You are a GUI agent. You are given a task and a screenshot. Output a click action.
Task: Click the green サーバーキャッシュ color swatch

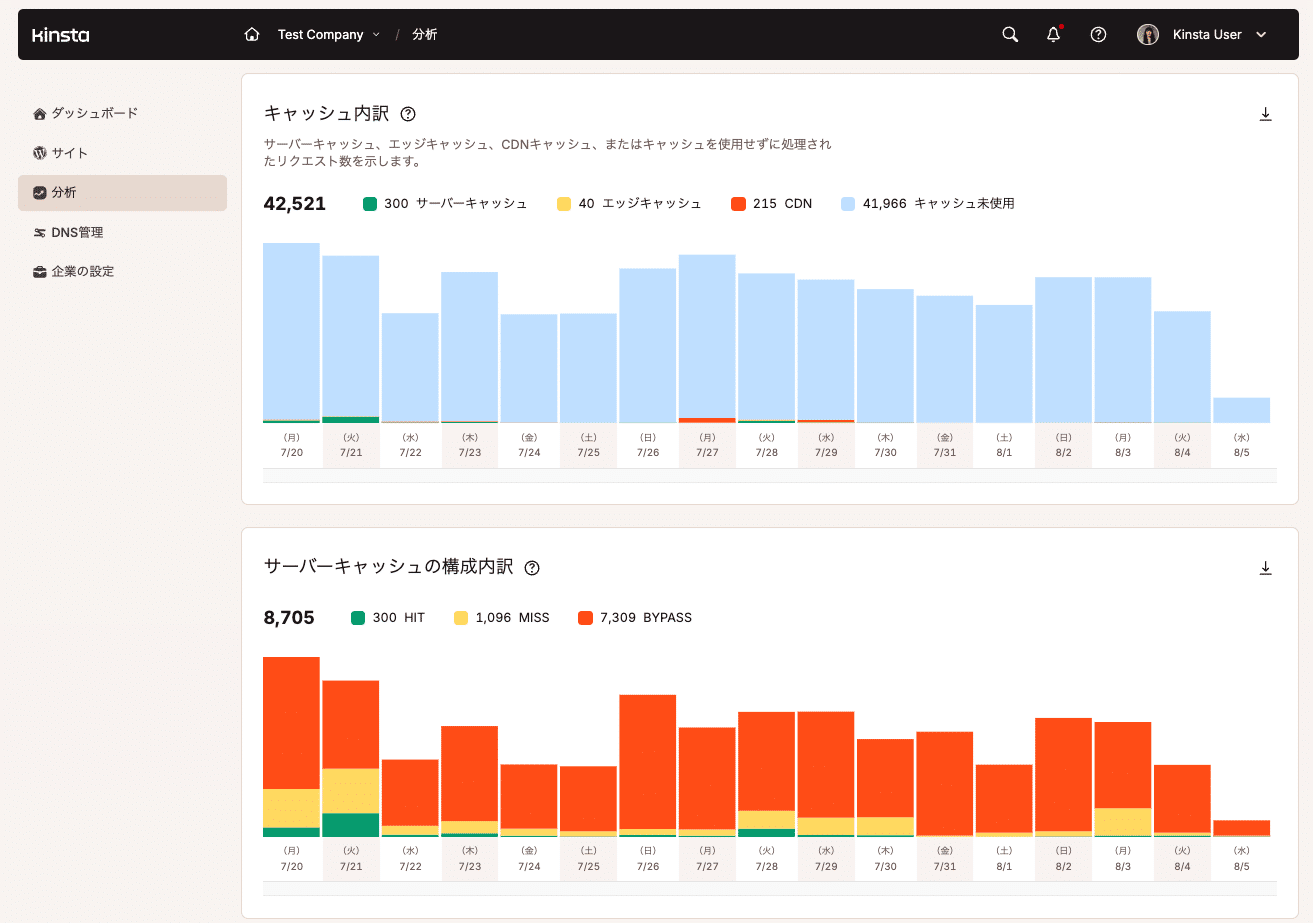(370, 204)
